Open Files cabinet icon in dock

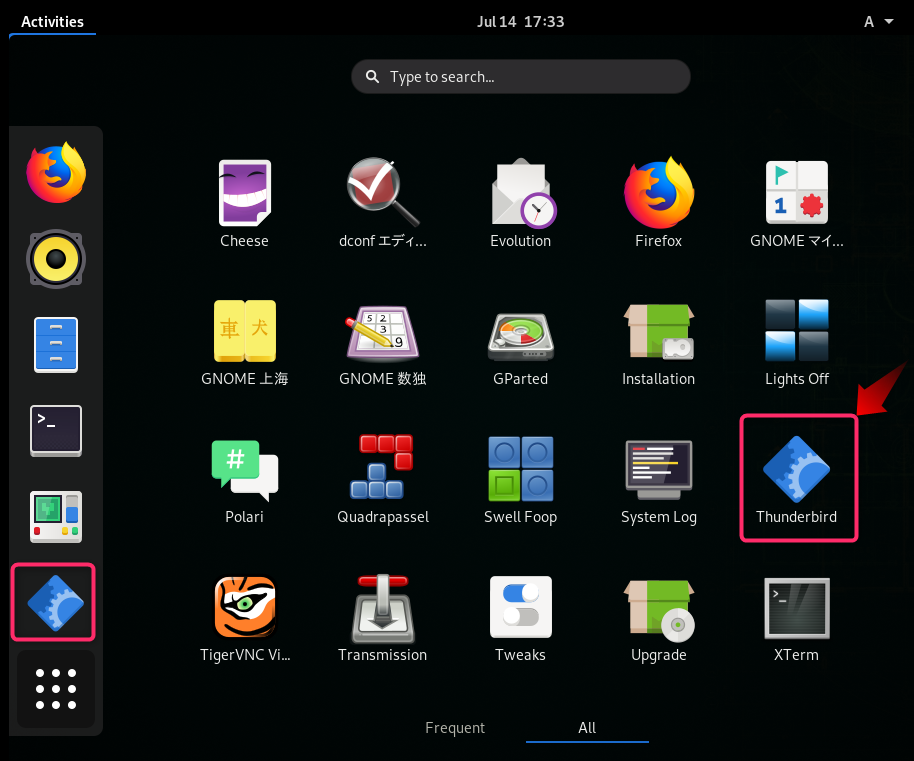[56, 344]
